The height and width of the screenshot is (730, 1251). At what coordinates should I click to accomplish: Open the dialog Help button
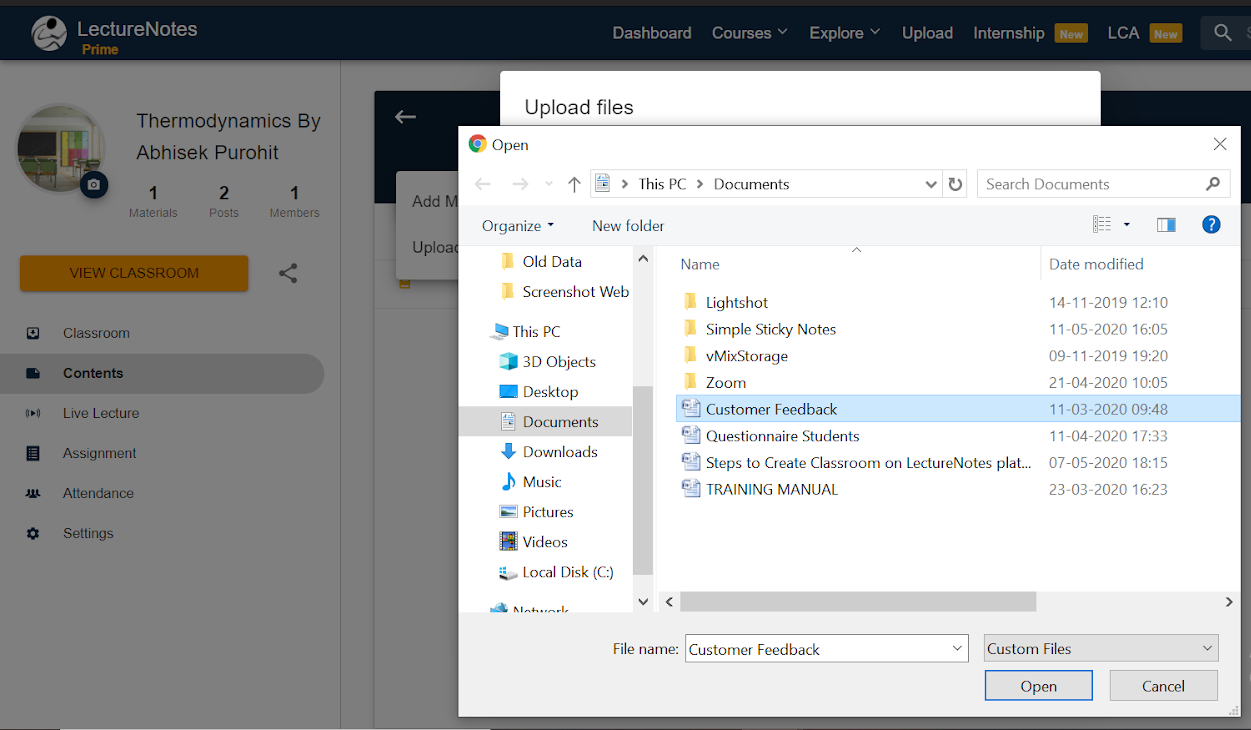pos(1211,225)
